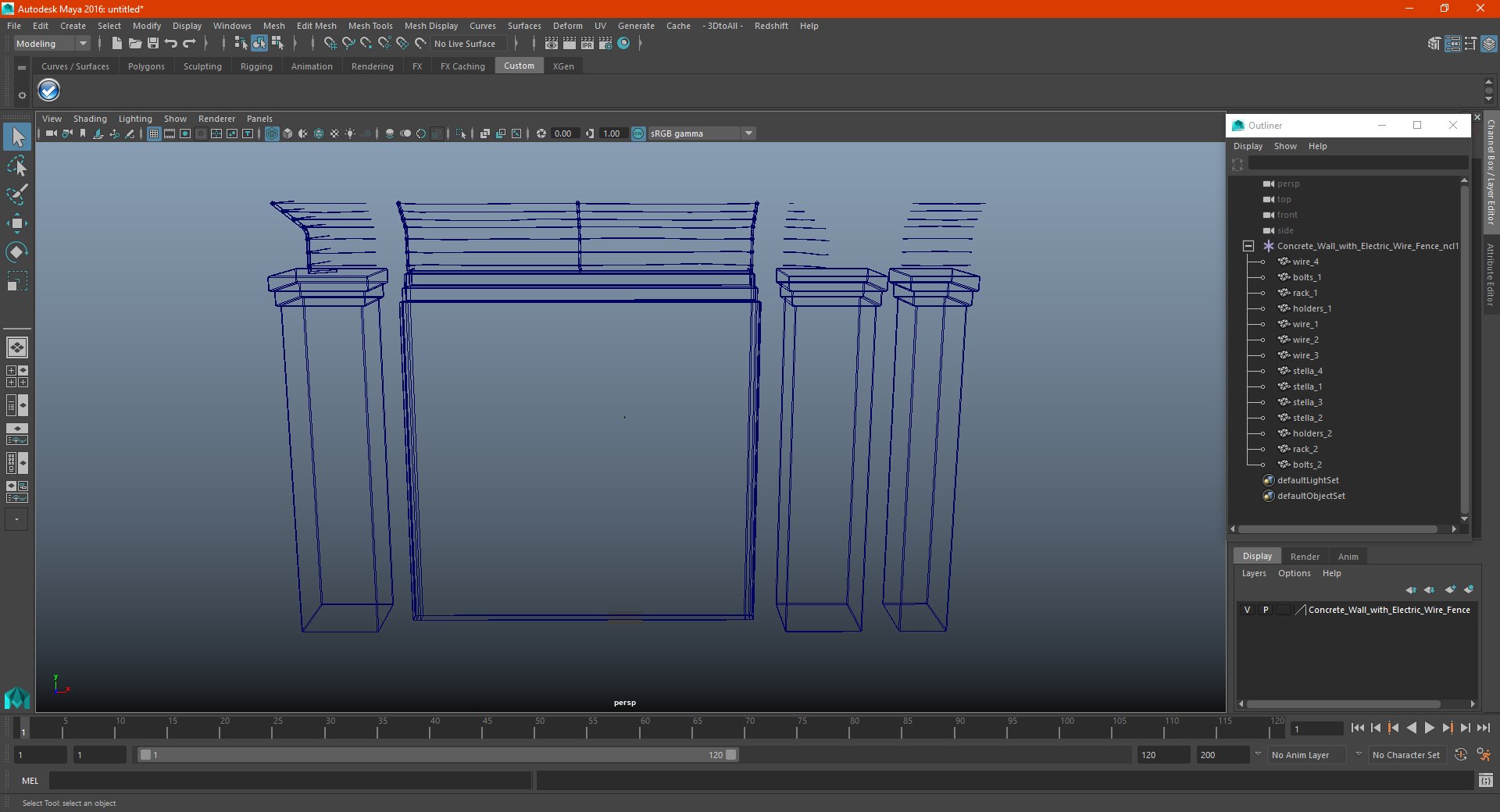
Task: Open the Mesh Tools menu
Action: (370, 26)
